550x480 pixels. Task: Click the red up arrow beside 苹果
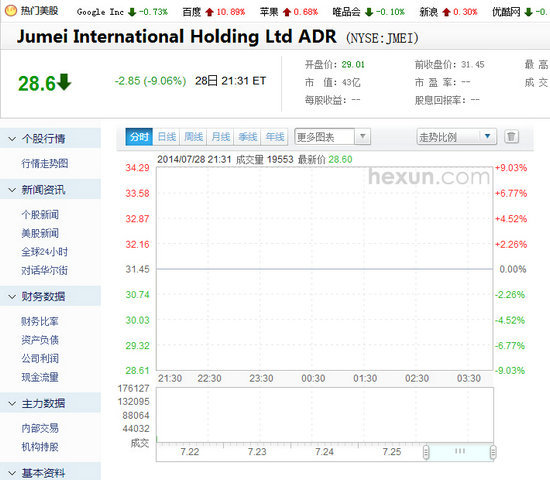pos(287,12)
